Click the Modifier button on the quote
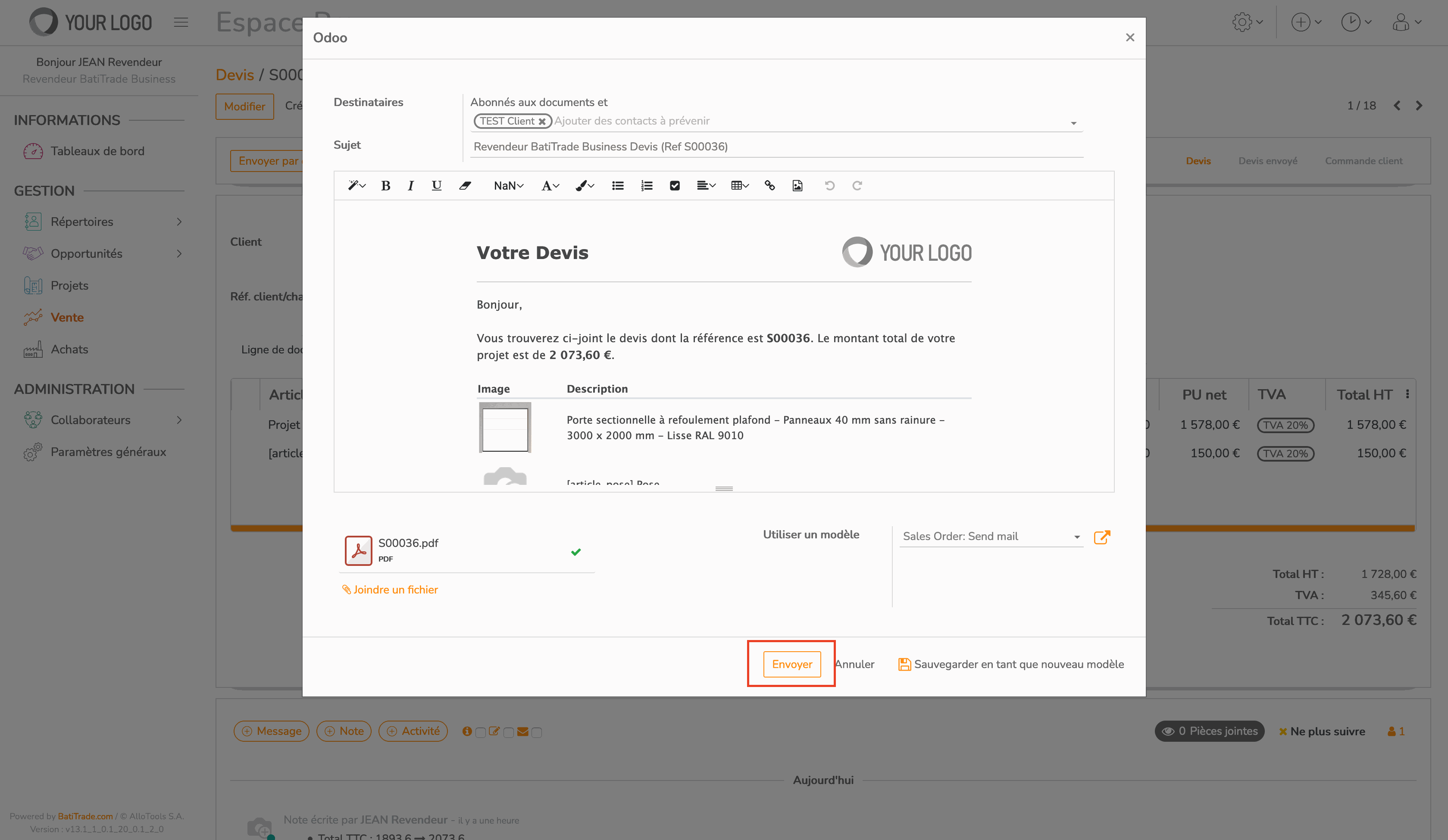Image resolution: width=1448 pixels, height=840 pixels. tap(245, 106)
